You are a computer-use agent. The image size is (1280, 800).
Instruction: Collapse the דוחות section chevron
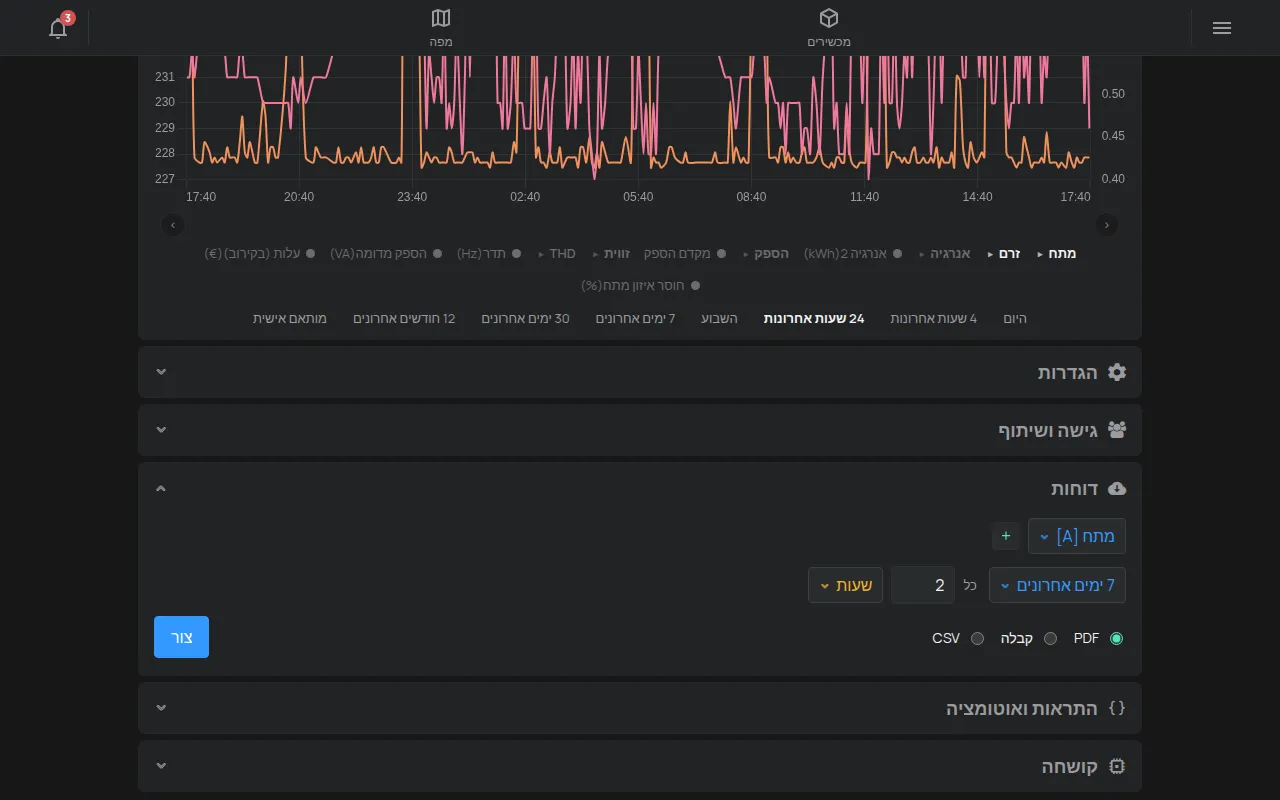(x=161, y=488)
